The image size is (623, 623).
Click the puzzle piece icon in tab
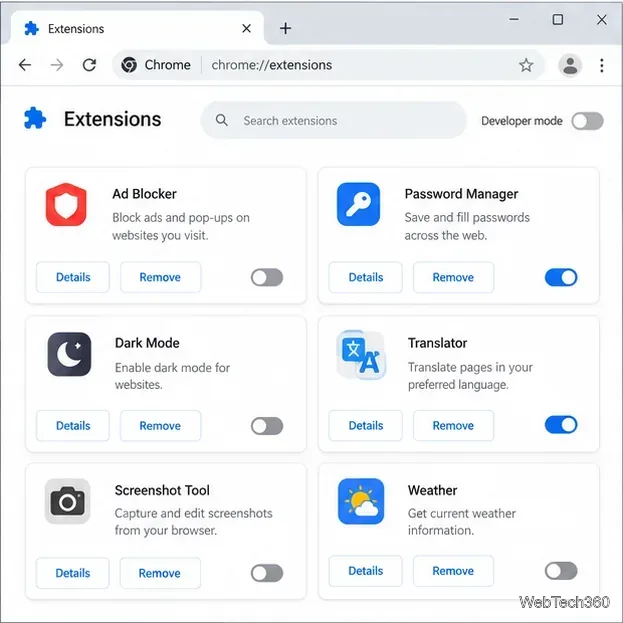[x=31, y=29]
